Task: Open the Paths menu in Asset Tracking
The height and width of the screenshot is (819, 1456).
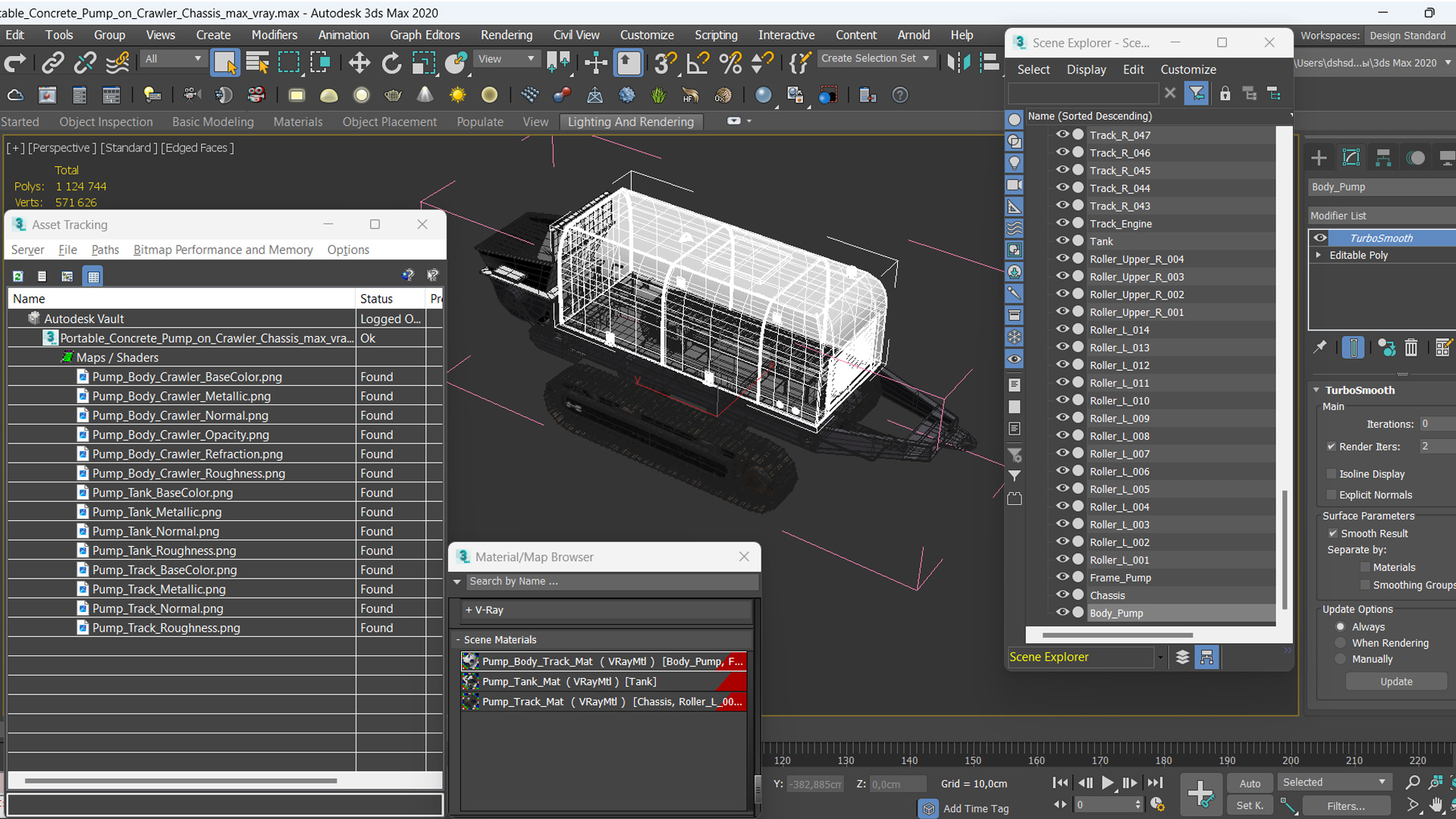Action: [x=105, y=250]
